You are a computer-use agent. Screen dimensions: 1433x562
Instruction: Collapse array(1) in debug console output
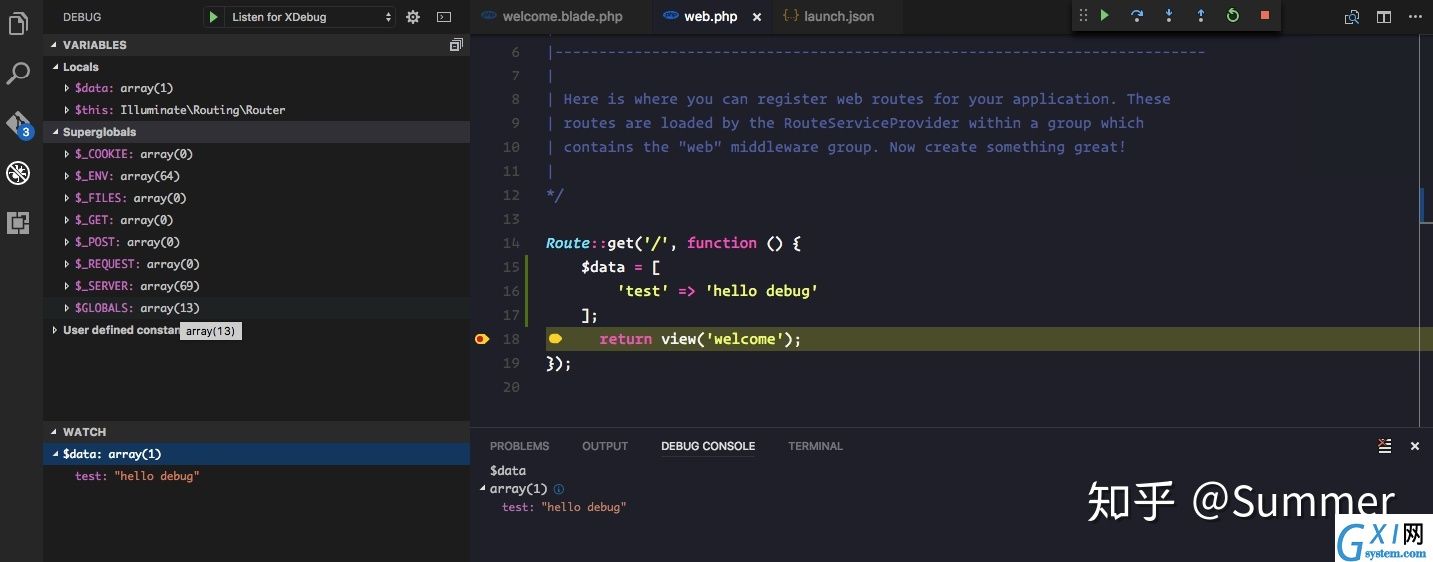coord(484,489)
